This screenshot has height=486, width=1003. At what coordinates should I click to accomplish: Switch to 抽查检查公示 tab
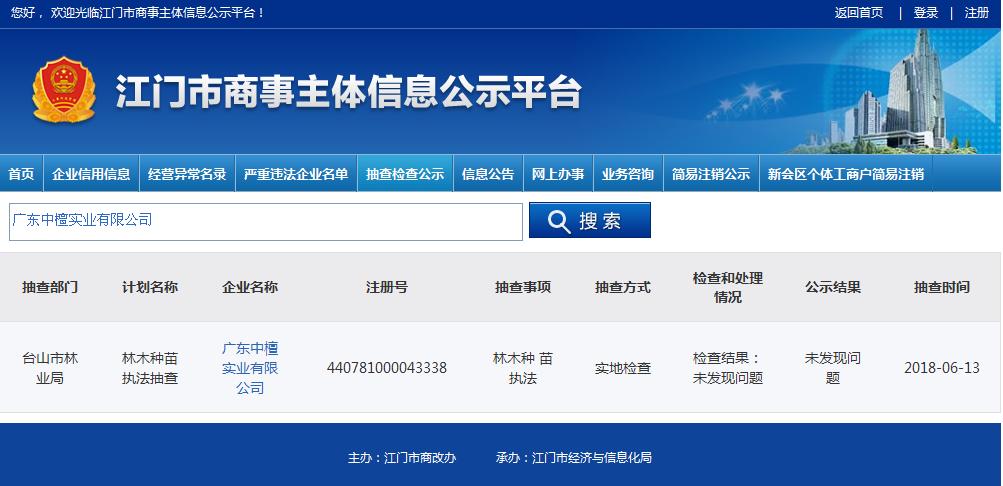405,174
